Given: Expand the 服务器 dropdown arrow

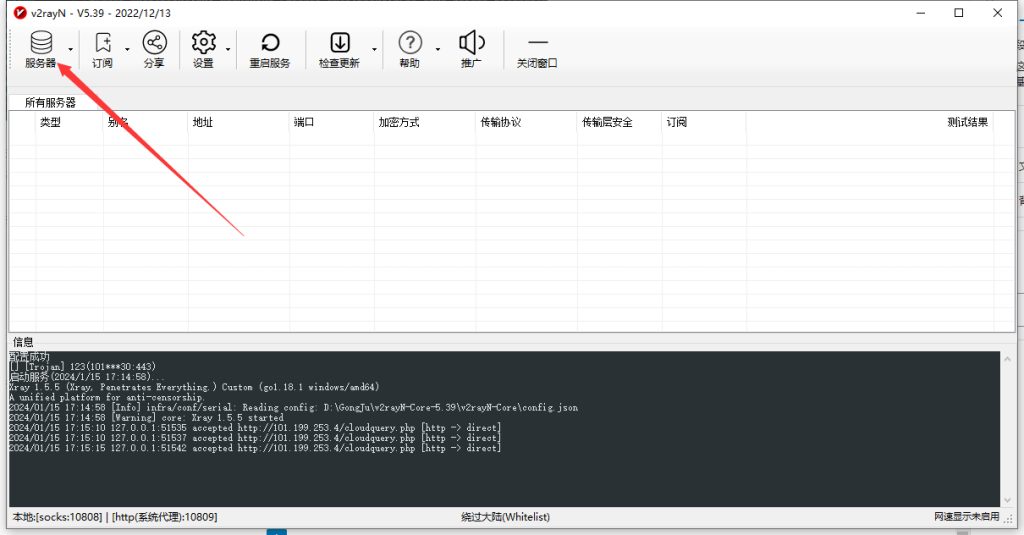Looking at the screenshot, I should pyautogui.click(x=71, y=50).
